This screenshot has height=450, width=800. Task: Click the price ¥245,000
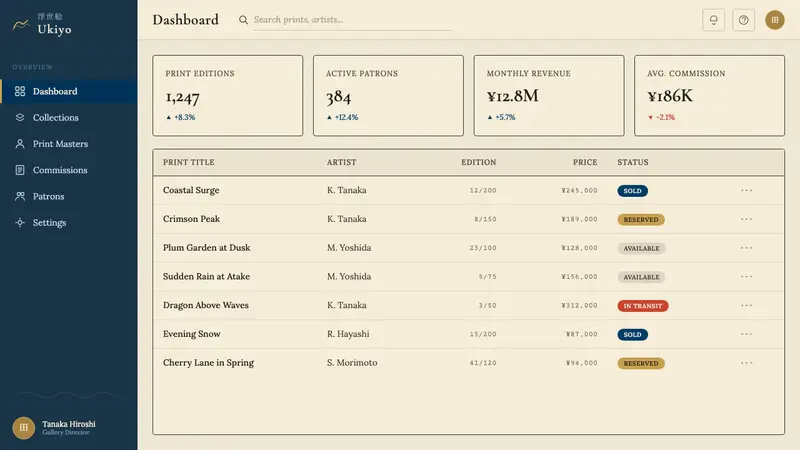point(579,190)
